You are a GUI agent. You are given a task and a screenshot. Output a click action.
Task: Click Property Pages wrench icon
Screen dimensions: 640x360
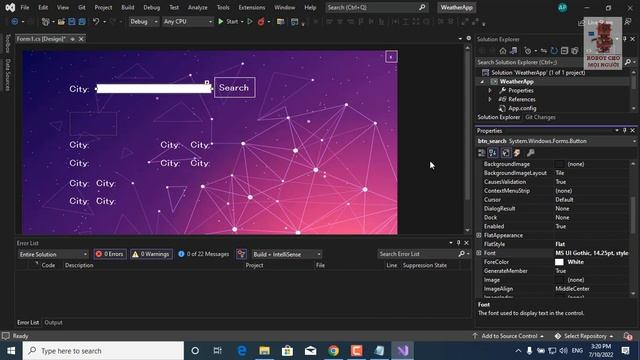(530, 153)
